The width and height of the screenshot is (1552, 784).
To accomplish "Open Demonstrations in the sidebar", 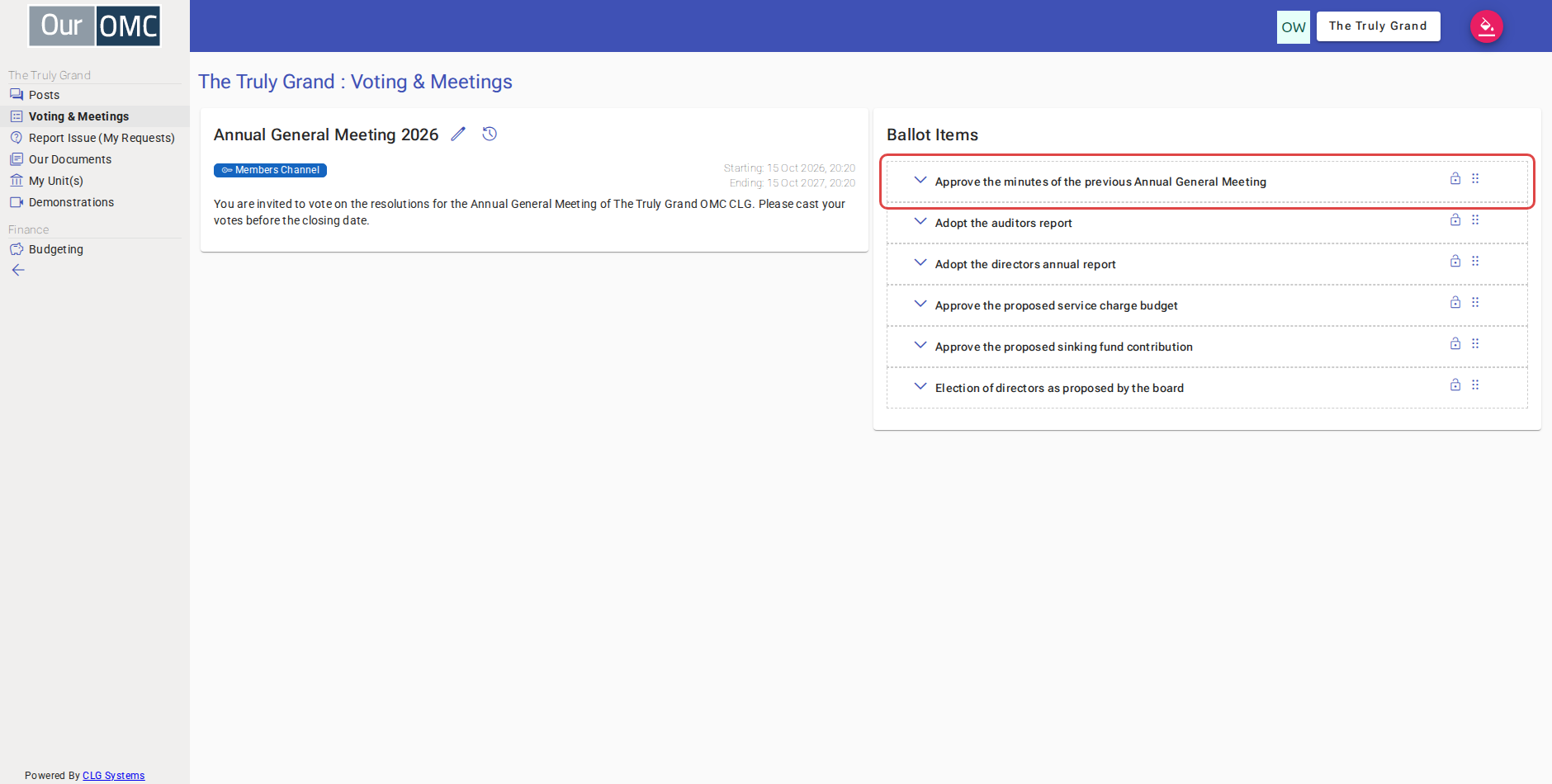I will [x=94, y=202].
